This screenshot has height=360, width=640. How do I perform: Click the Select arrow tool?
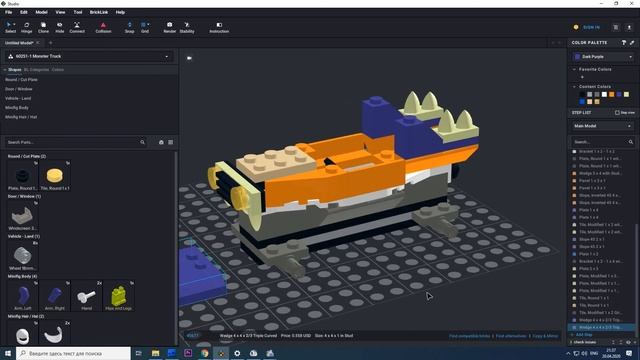[x=9, y=25]
